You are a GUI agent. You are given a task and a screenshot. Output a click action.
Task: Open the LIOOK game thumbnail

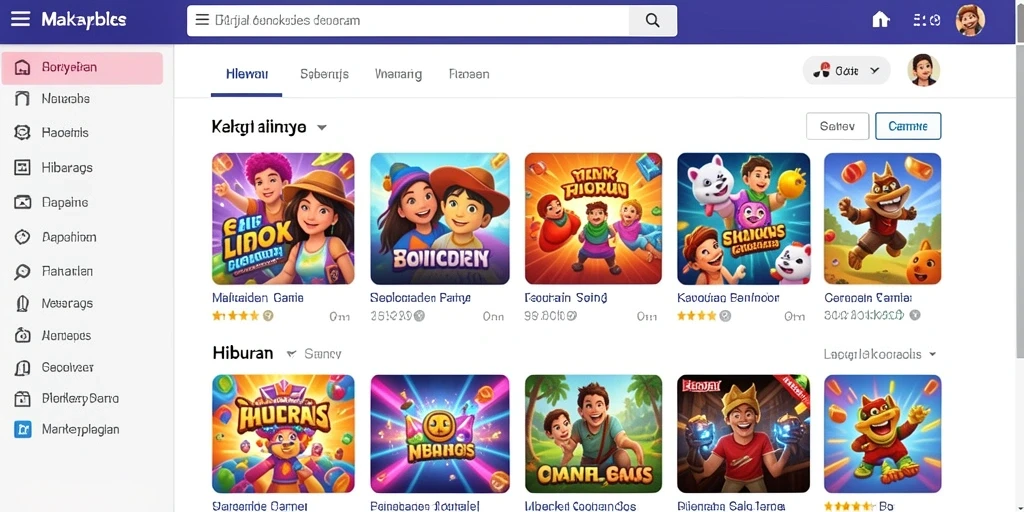pyautogui.click(x=283, y=219)
